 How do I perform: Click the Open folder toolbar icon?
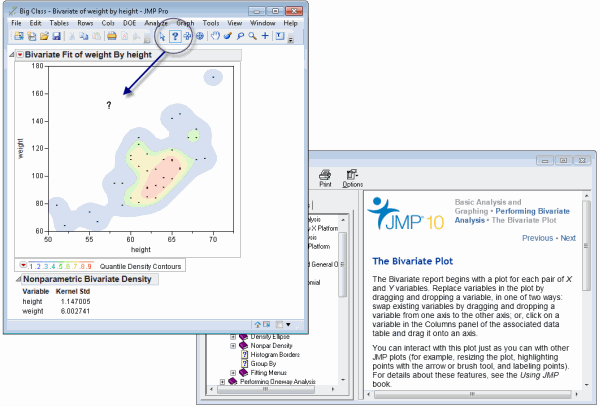click(x=44, y=36)
